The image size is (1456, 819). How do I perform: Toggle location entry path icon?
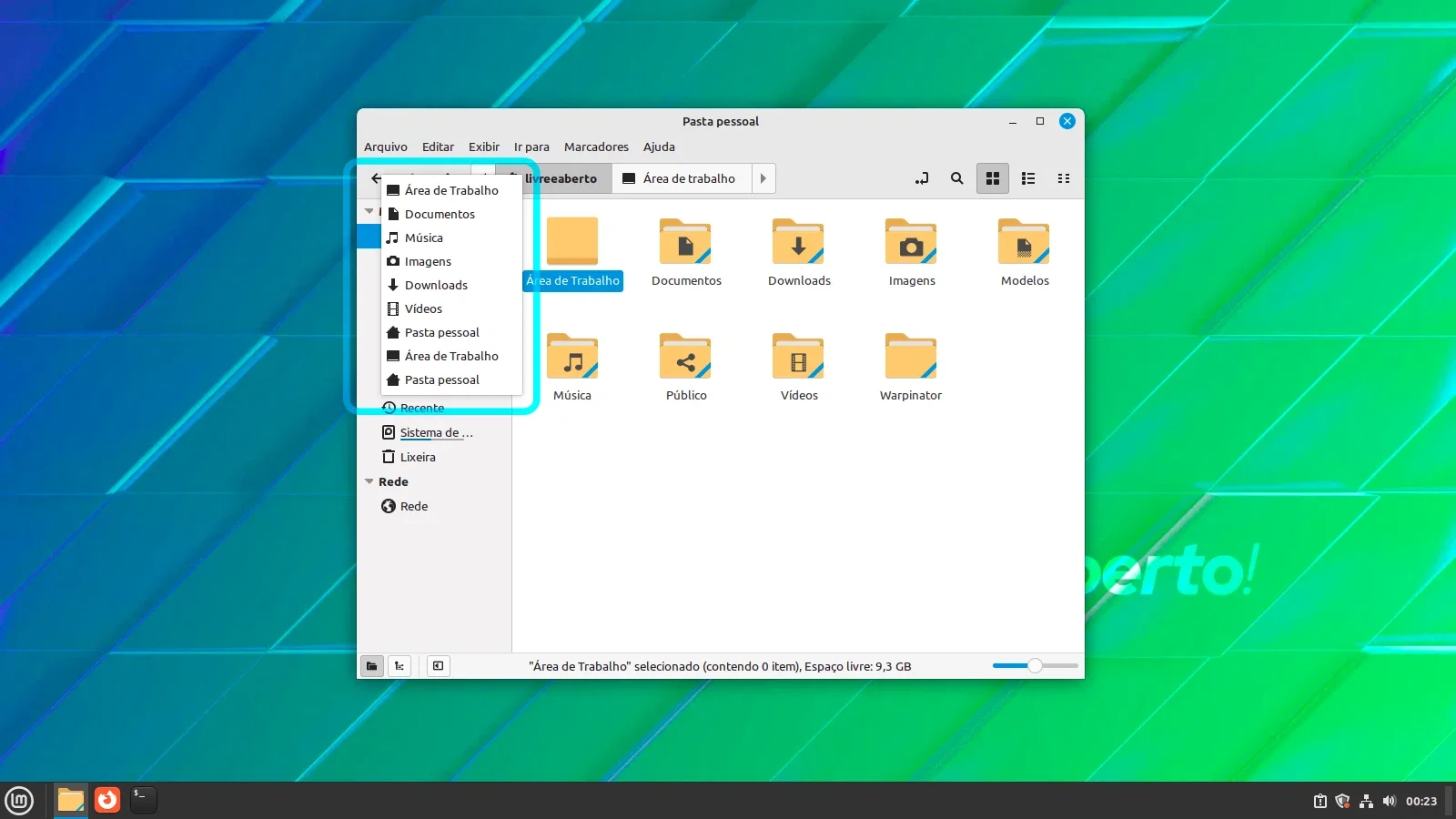(922, 178)
